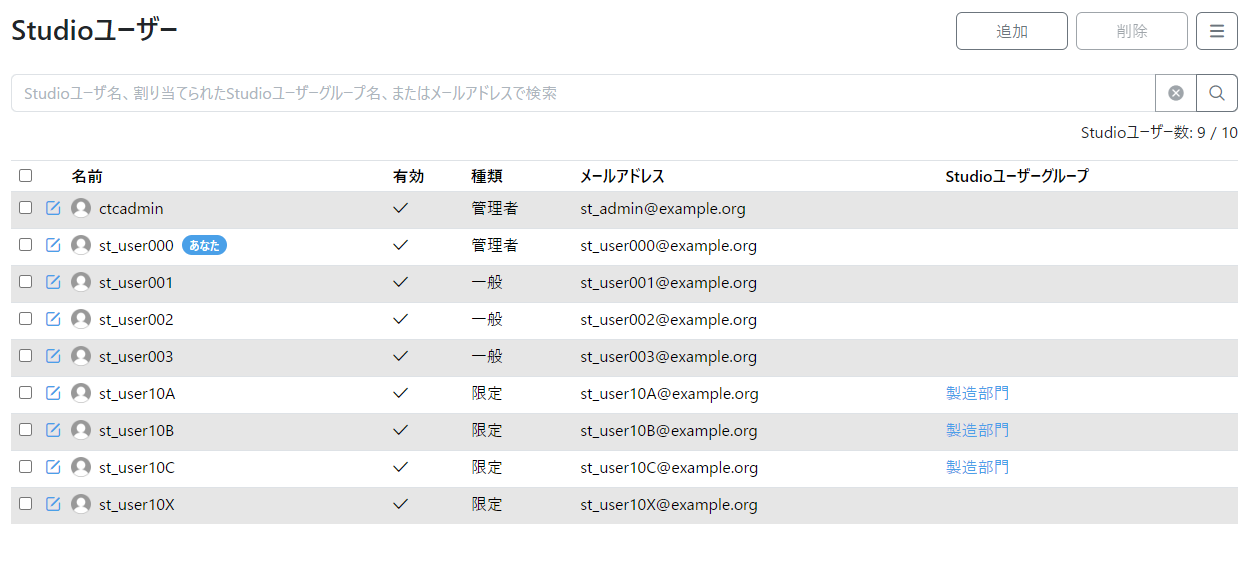This screenshot has height=574, width=1255.
Task: Open 製造部門 group link for st_user10A
Action: point(977,393)
